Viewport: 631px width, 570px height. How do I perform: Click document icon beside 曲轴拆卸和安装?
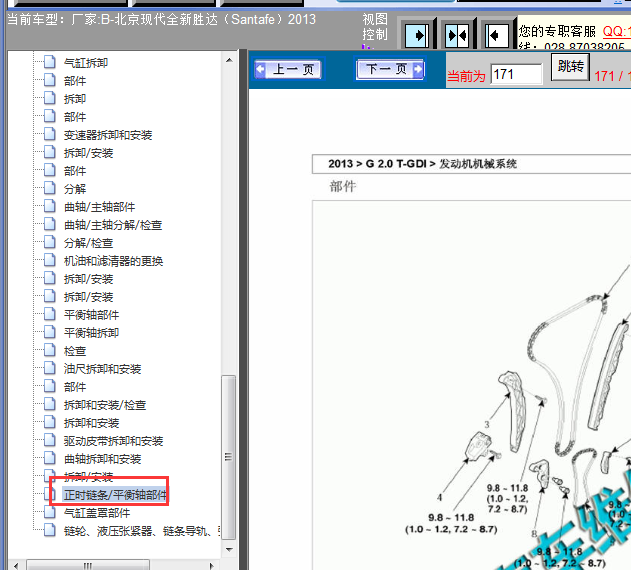coord(49,458)
